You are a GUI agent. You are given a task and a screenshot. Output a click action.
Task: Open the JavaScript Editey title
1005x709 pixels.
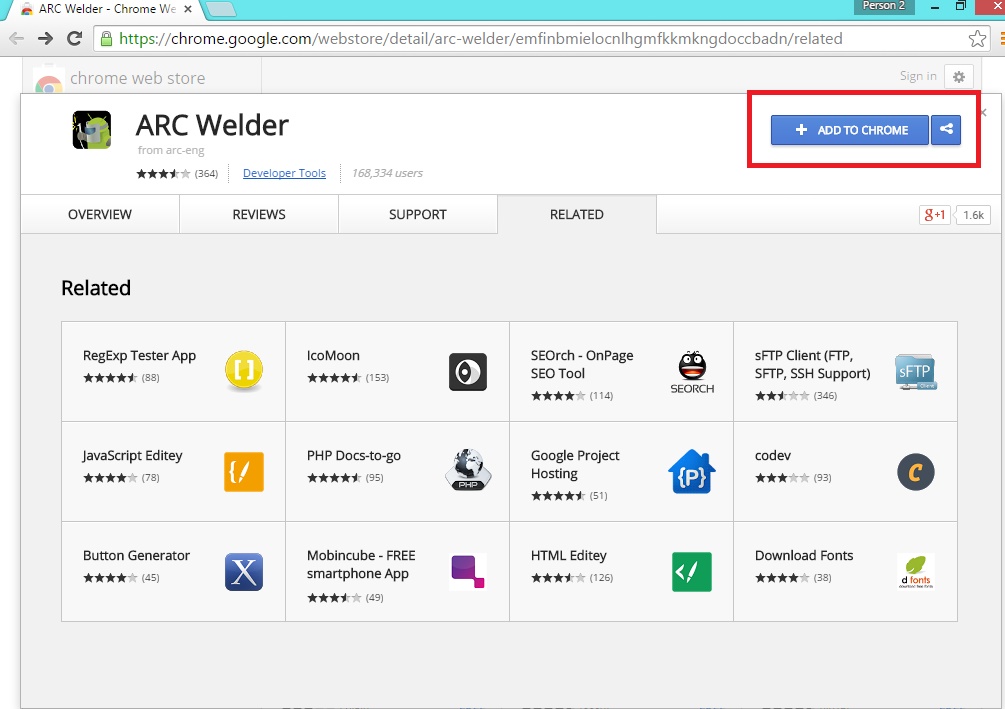[132, 456]
